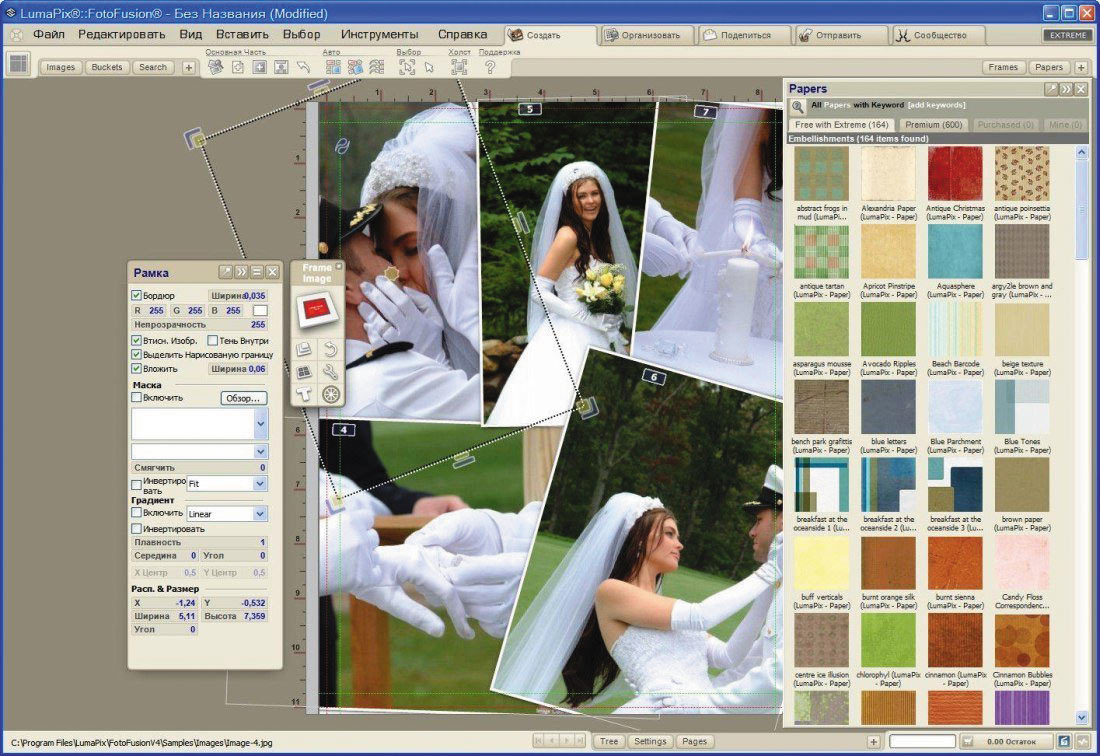Image resolution: width=1100 pixels, height=756 pixels.
Task: Switch to the Организовать tab
Action: click(646, 35)
